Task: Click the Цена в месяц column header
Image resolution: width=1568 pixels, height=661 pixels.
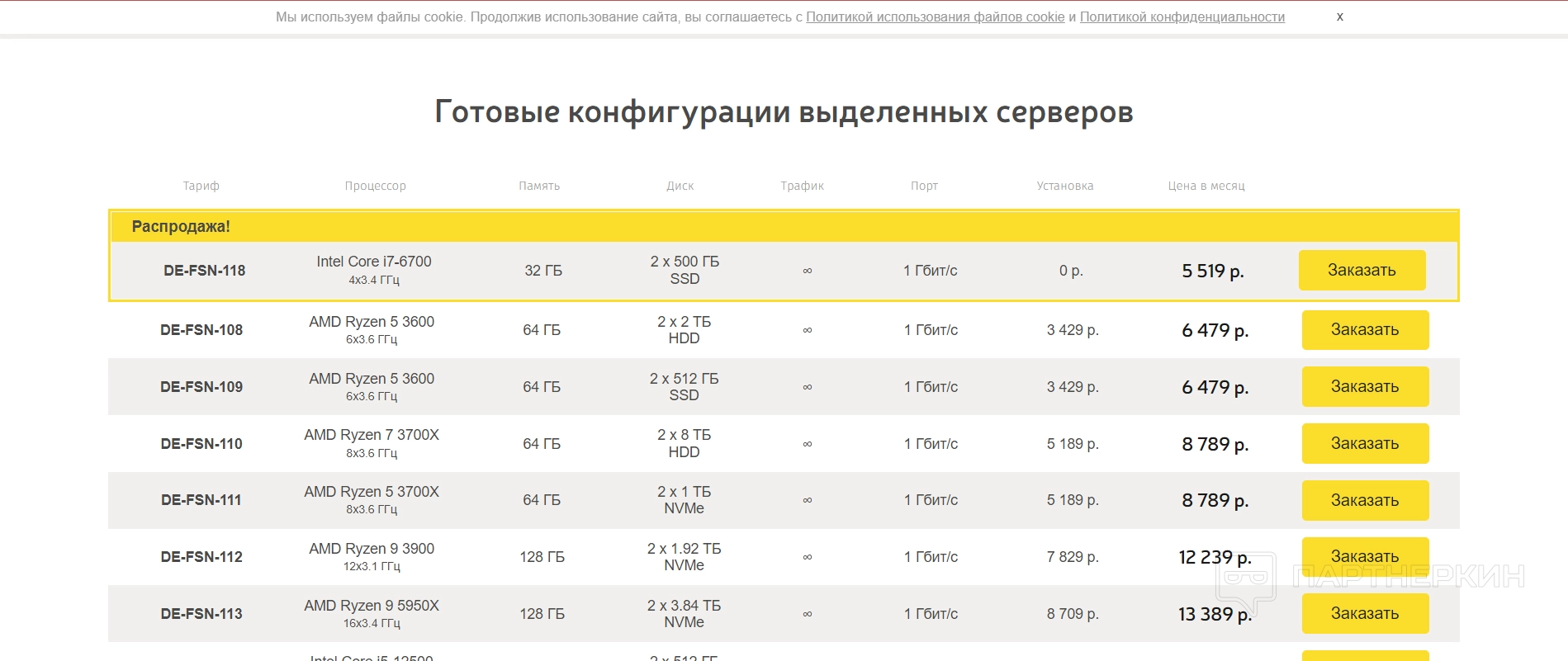Action: 1206,186
